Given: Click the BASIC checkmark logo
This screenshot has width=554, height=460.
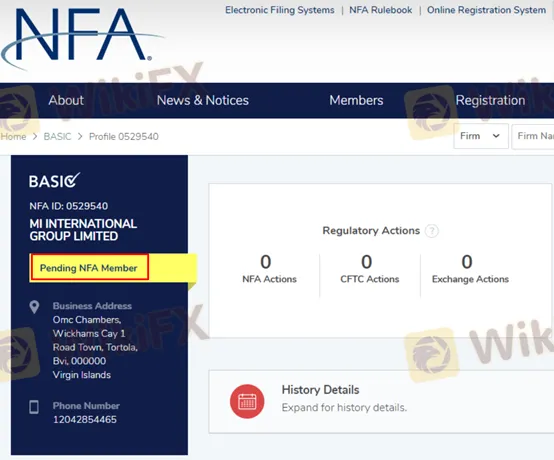Looking at the screenshot, I should pos(54,181).
